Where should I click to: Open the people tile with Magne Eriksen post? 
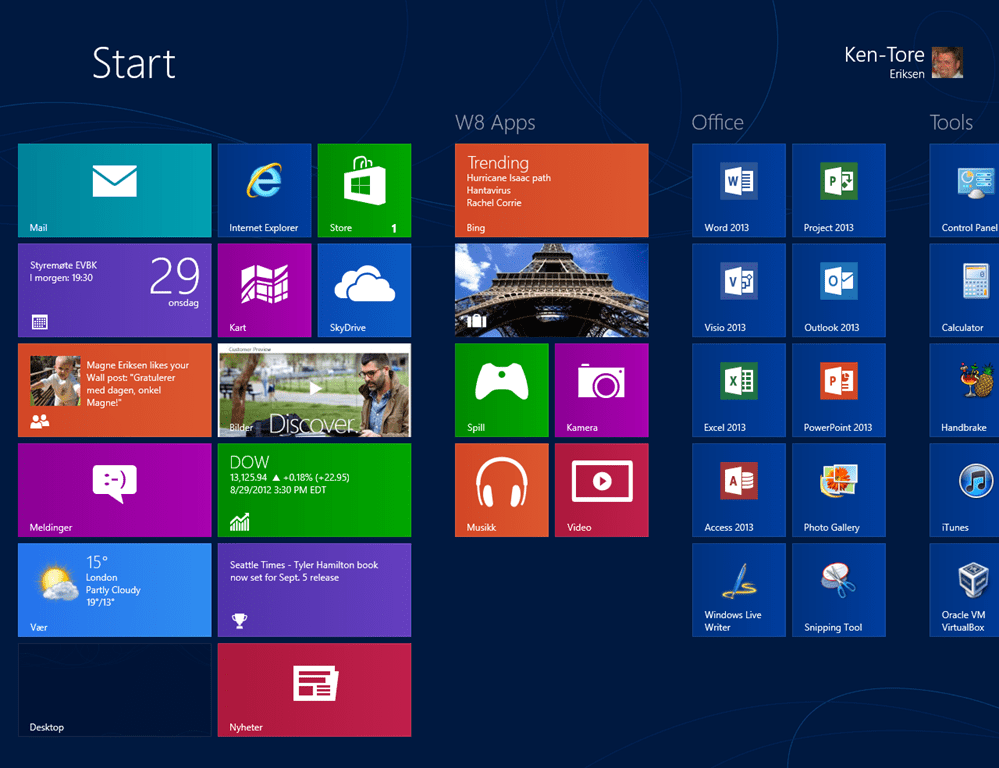pyautogui.click(x=115, y=390)
